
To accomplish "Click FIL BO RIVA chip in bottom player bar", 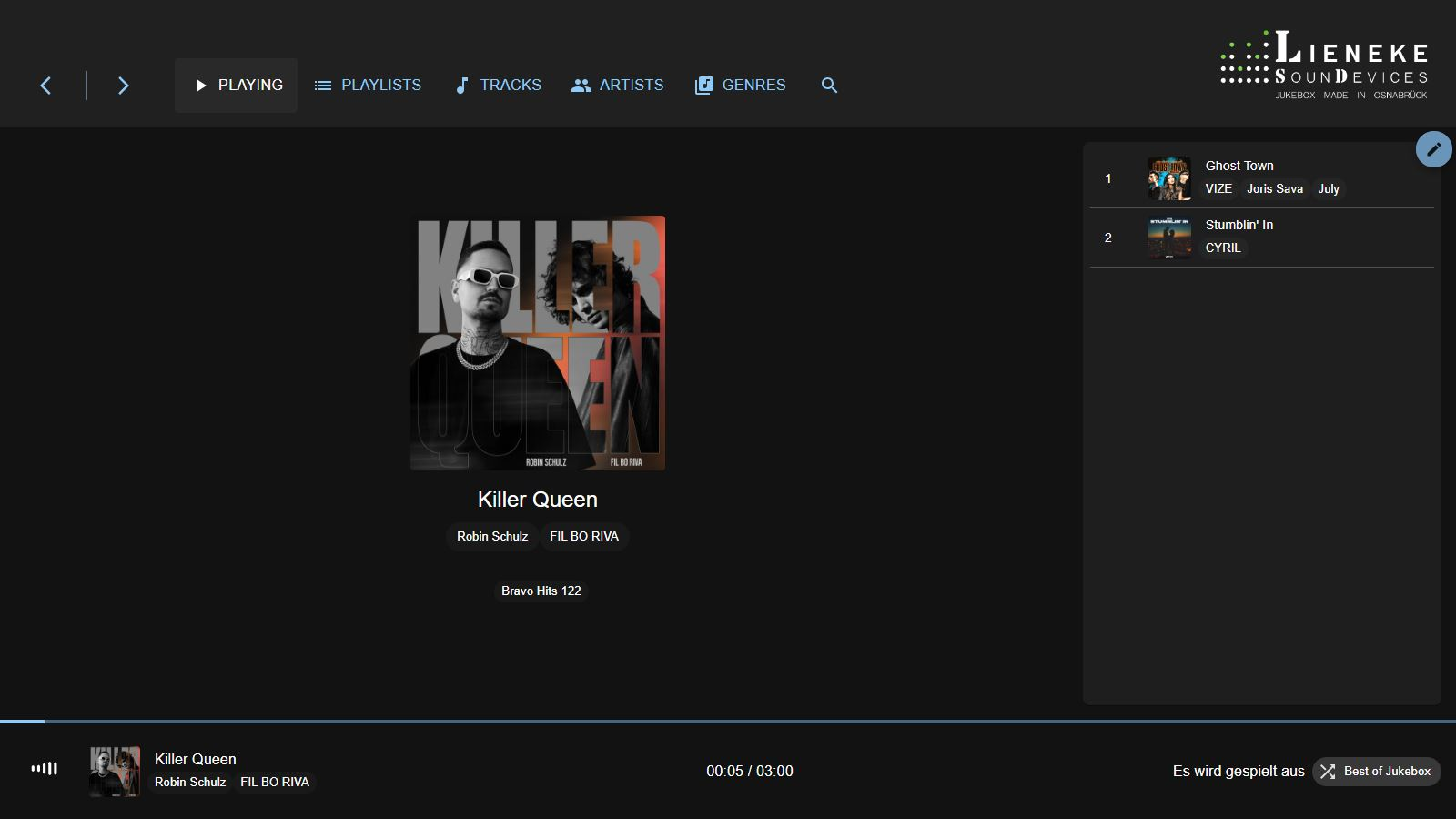I will (275, 782).
